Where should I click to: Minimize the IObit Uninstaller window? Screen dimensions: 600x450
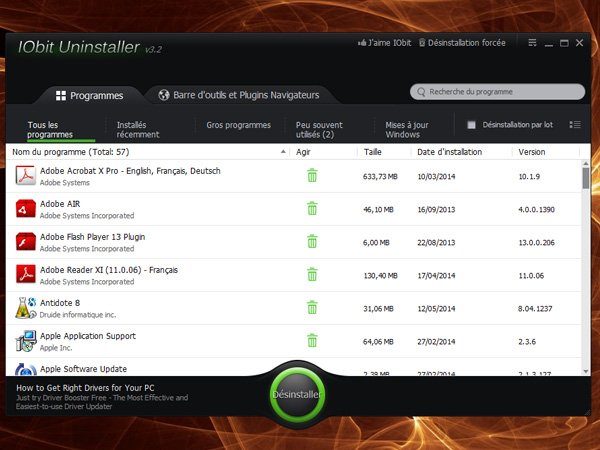click(549, 44)
